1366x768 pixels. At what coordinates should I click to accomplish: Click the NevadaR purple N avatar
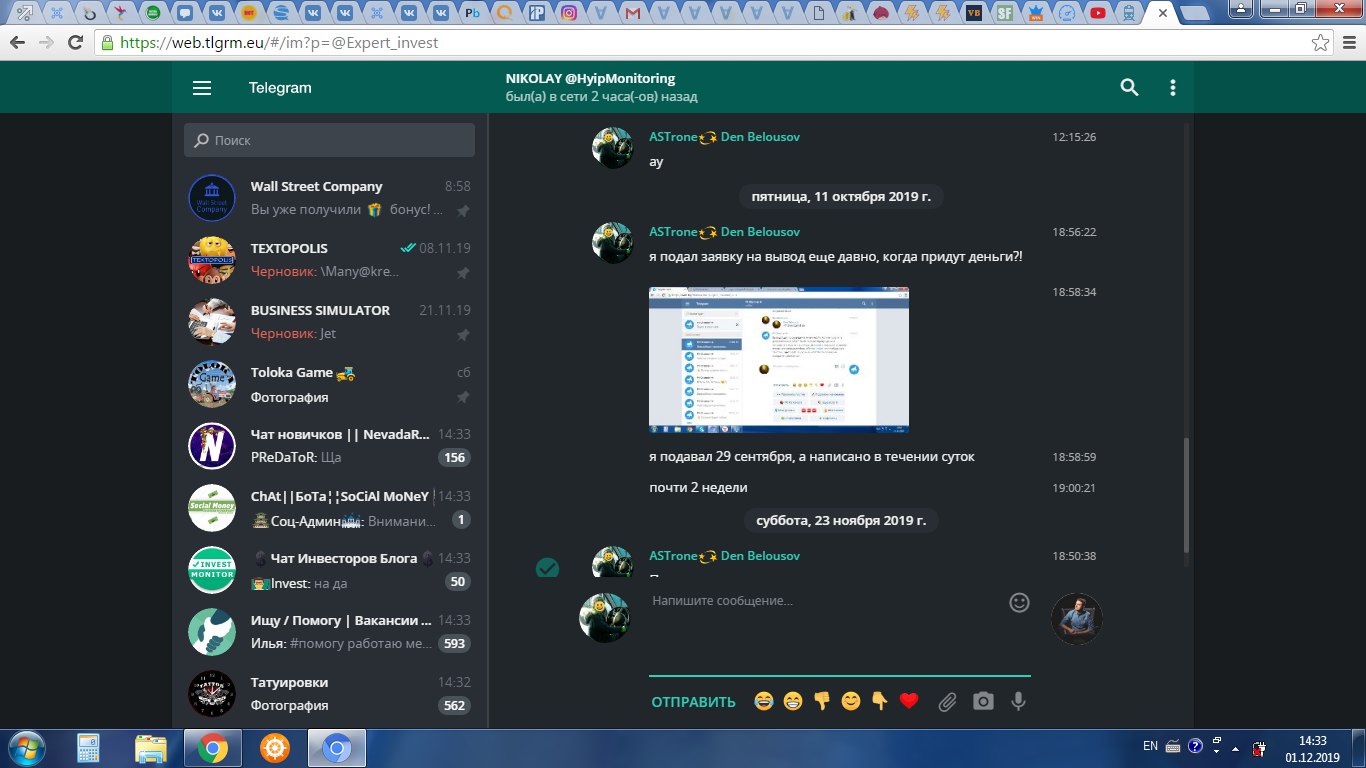[x=212, y=447]
